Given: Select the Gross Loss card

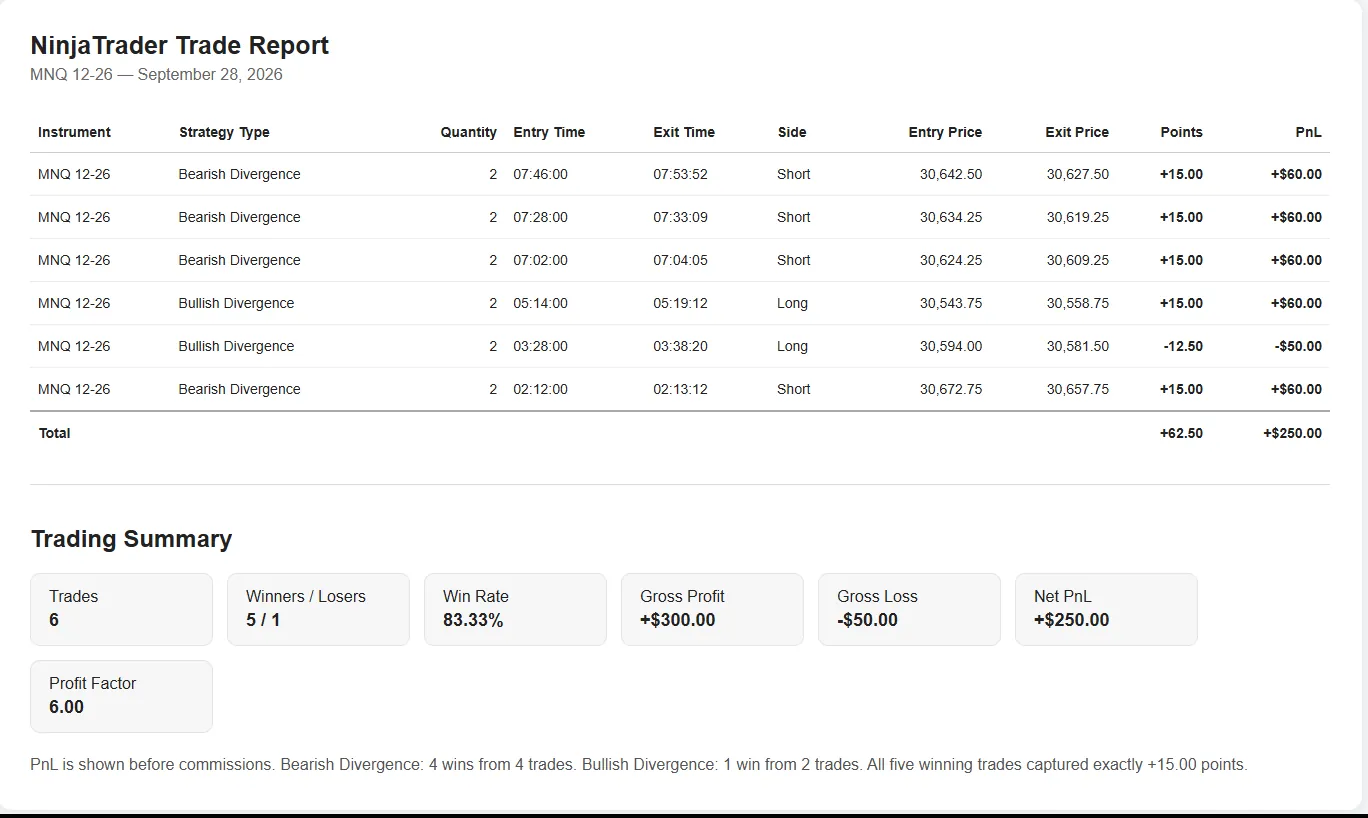Looking at the screenshot, I should [x=910, y=609].
